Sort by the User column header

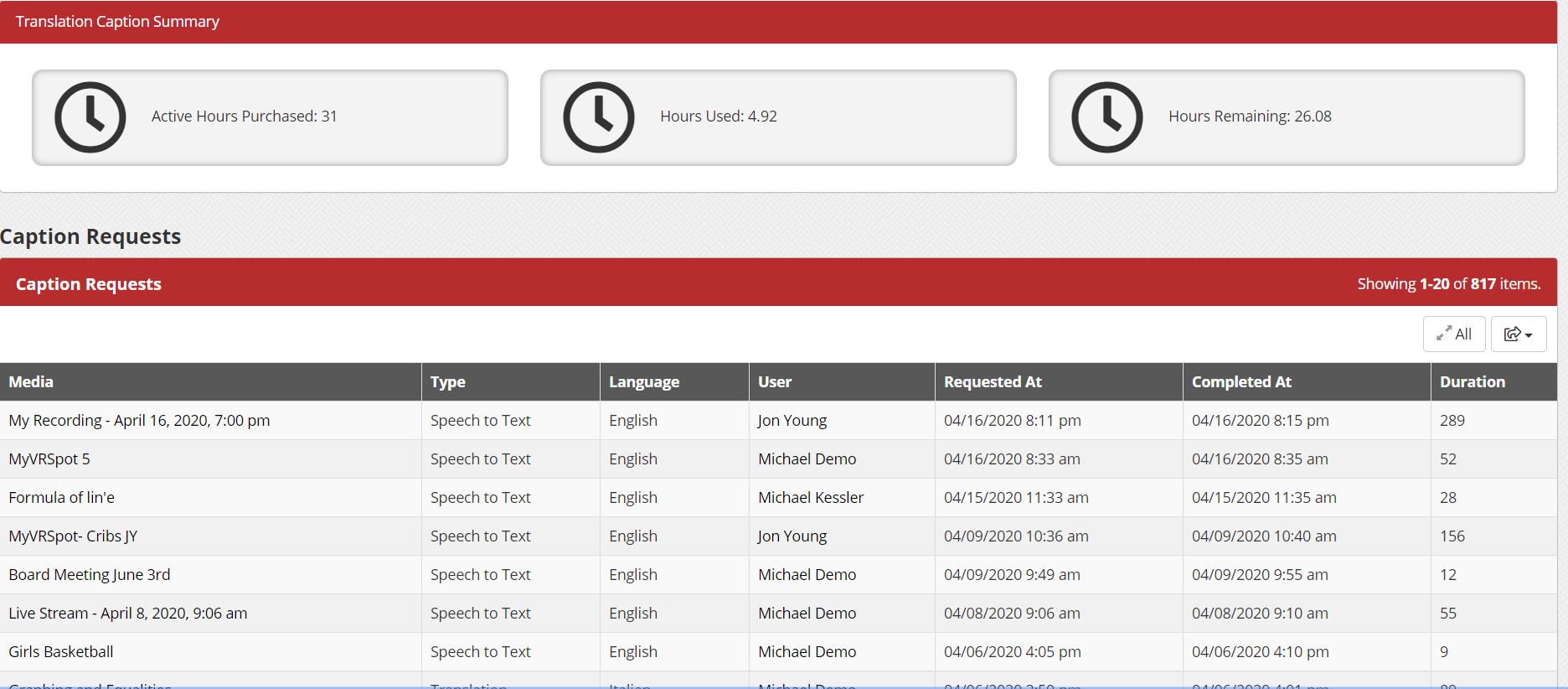point(775,382)
